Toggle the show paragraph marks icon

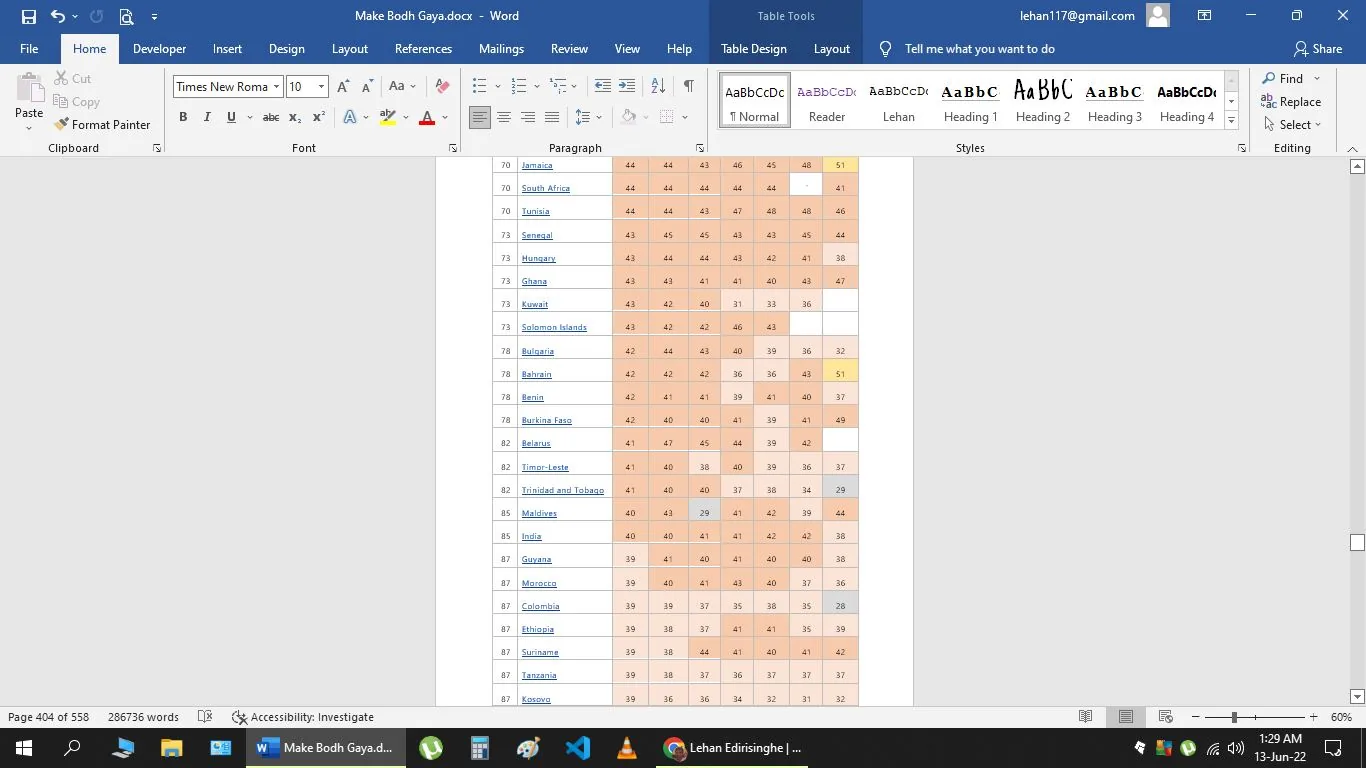coord(688,85)
